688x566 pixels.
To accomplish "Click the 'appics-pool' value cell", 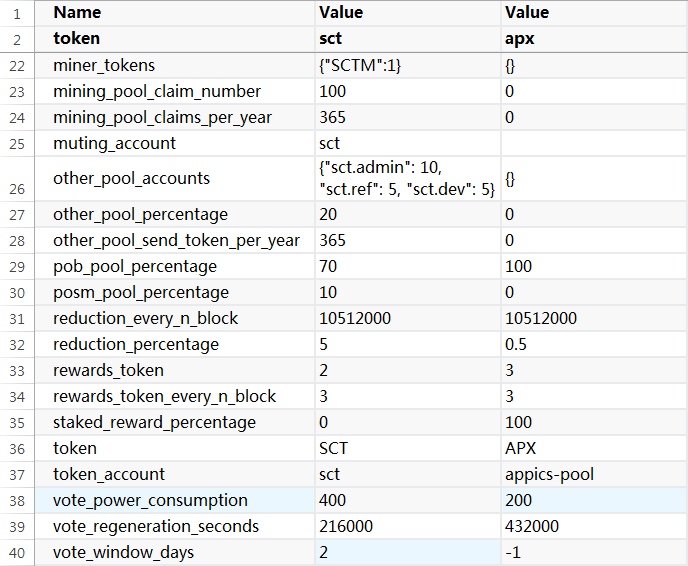I will (595, 474).
